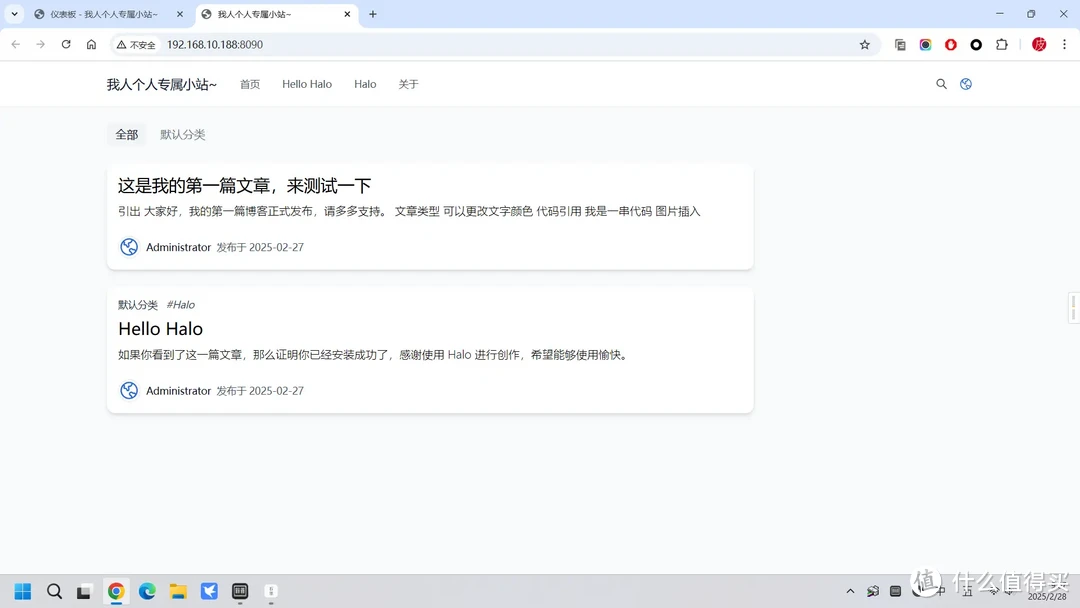The width and height of the screenshot is (1080, 608).
Task: Reload the page with refresh icon
Action: pos(65,44)
